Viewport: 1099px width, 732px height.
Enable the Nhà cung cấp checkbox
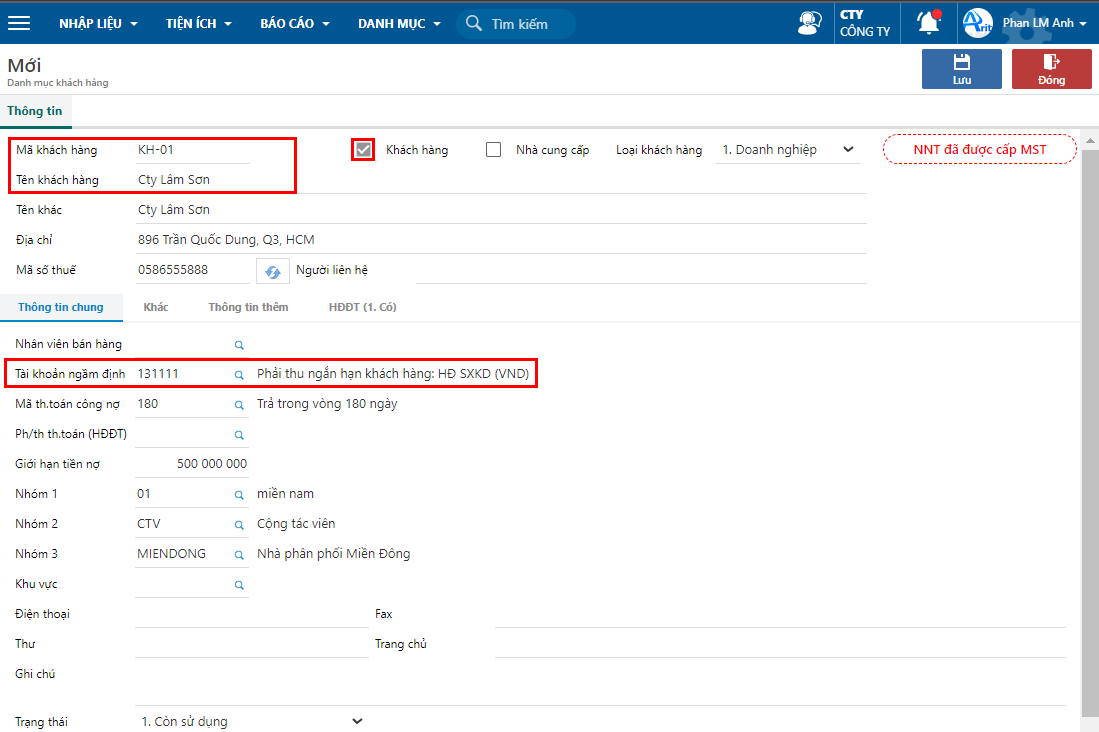(493, 150)
